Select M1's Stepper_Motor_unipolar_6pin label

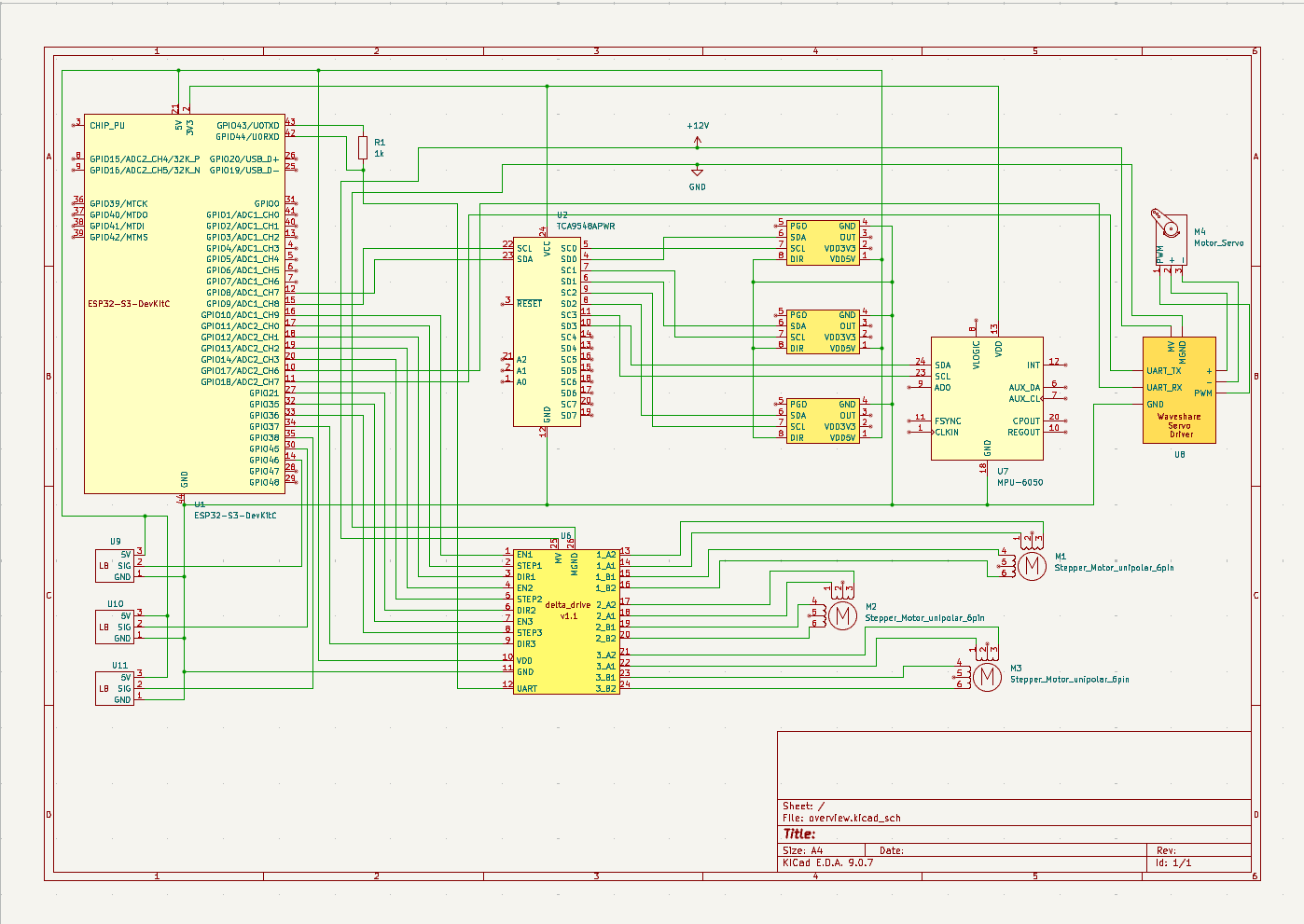click(x=1114, y=568)
